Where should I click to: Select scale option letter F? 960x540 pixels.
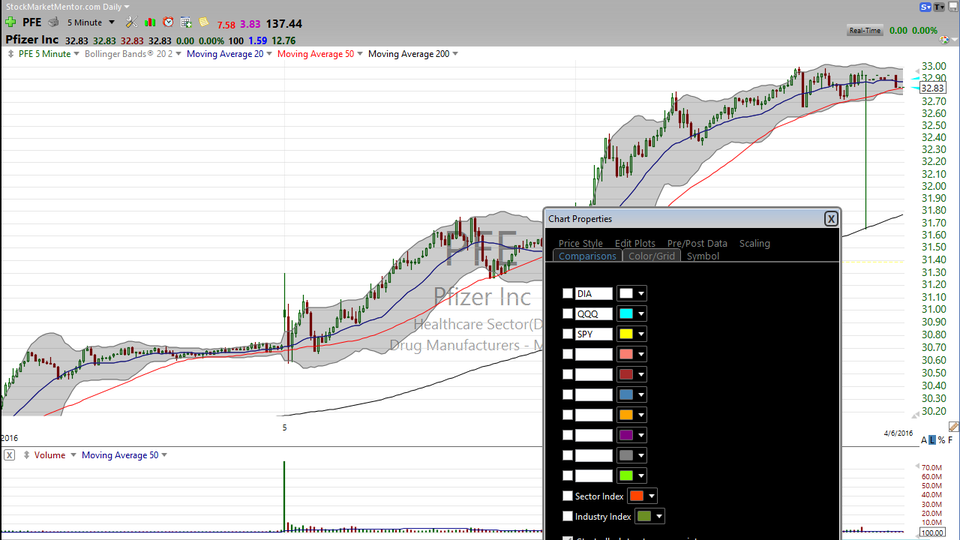(950, 440)
